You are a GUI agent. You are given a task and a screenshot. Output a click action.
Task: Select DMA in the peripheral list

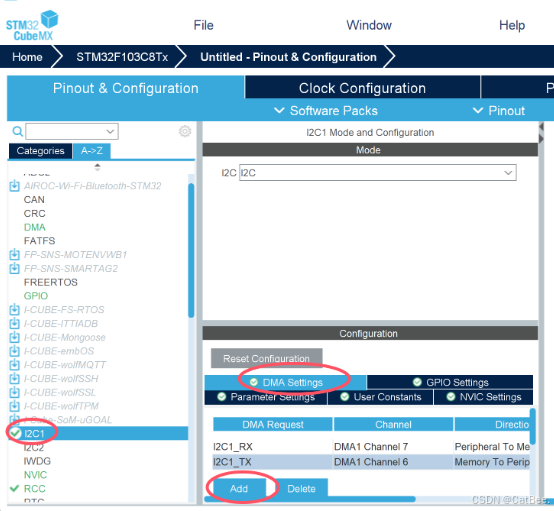[34, 227]
